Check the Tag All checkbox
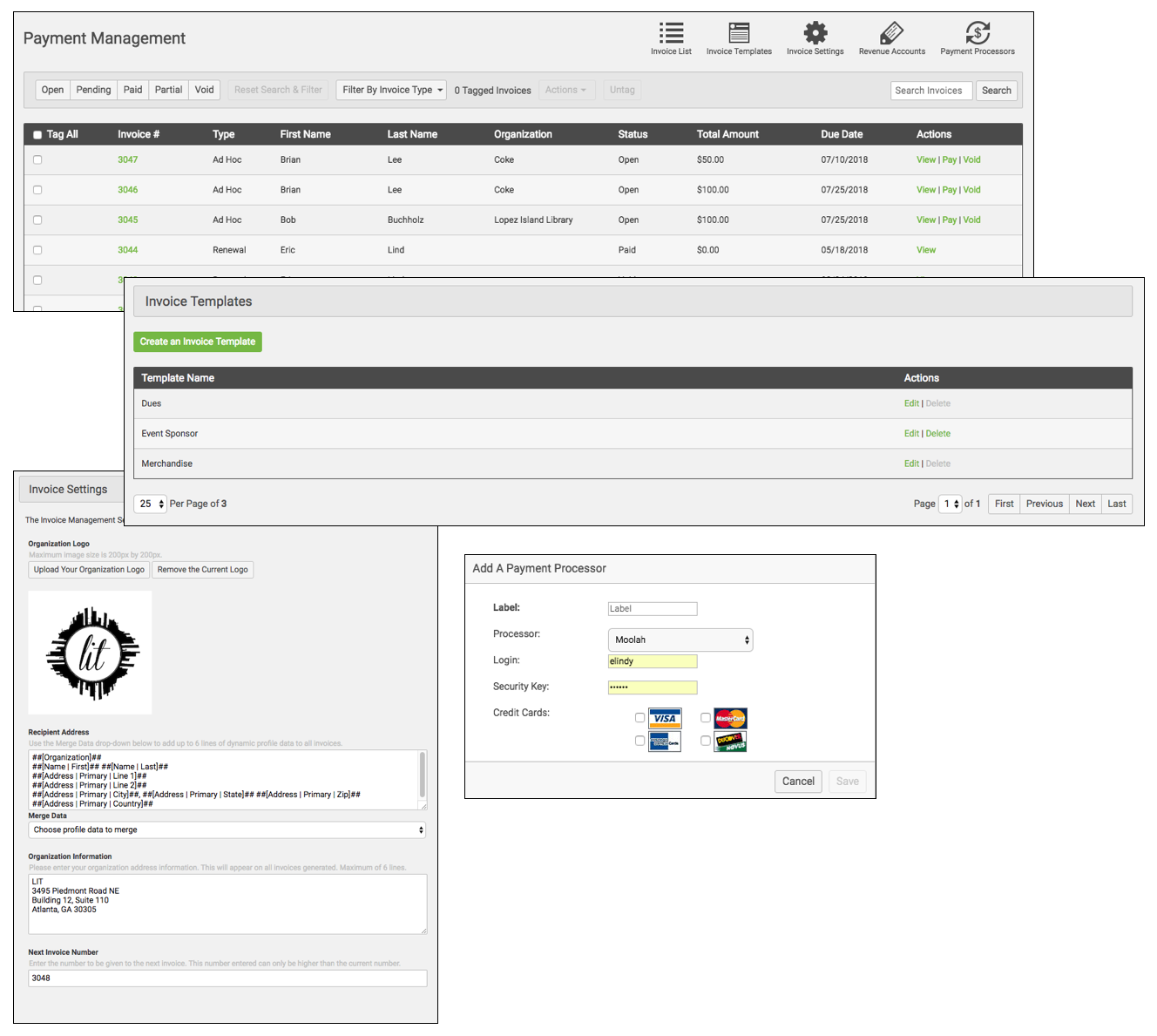The height and width of the screenshot is (1036, 1157). click(x=37, y=135)
